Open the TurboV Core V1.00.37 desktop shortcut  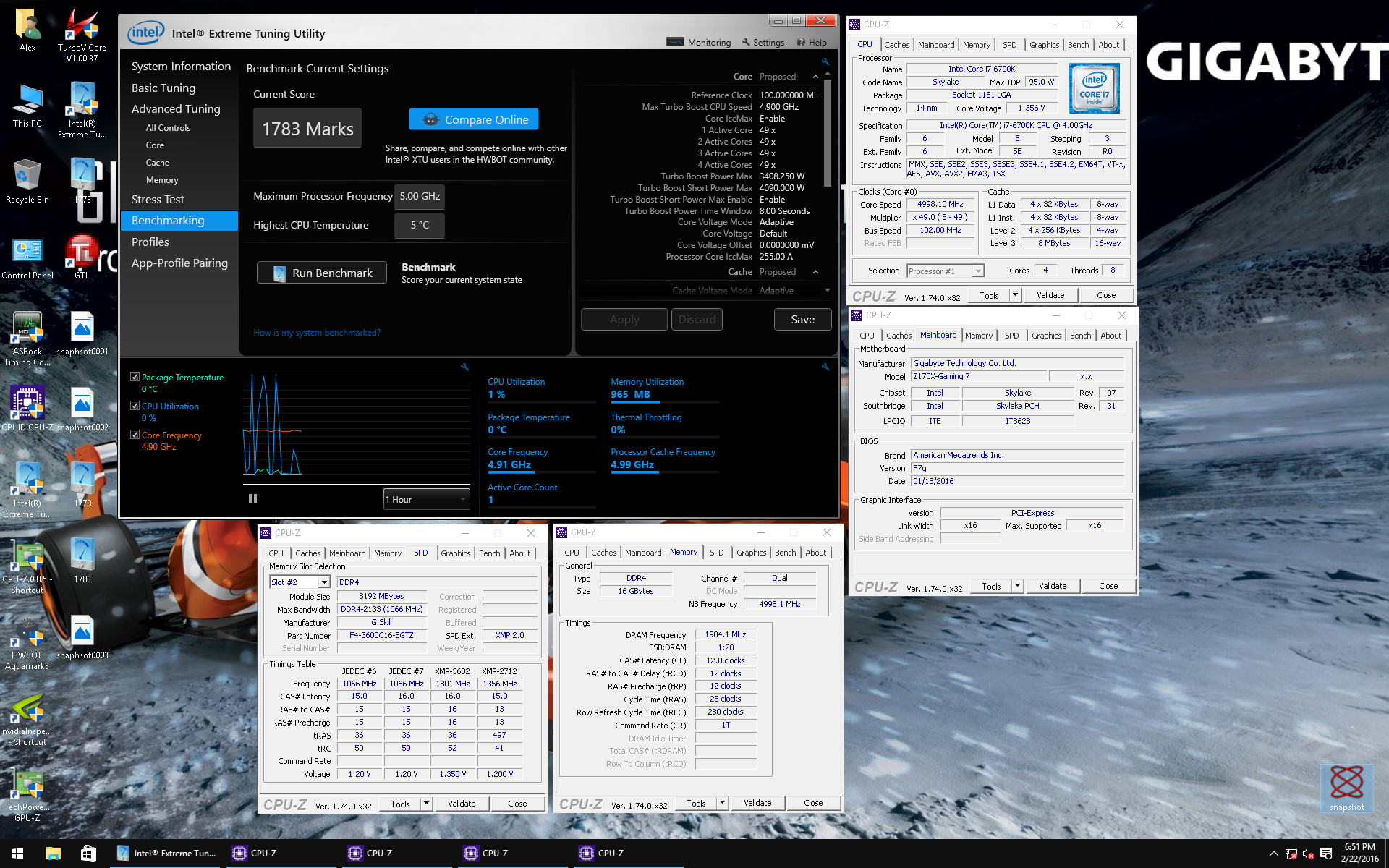[x=82, y=35]
